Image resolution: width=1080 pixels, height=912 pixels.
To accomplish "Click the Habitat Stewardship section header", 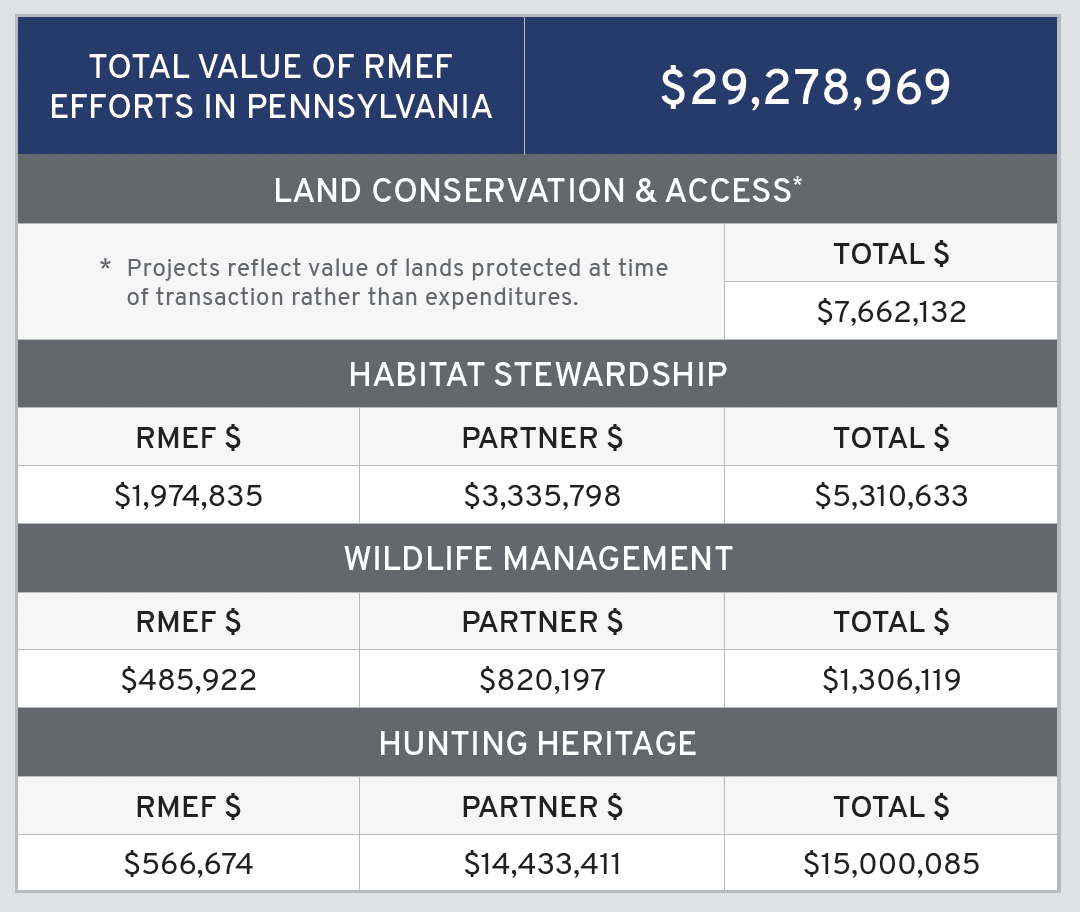I will [538, 374].
